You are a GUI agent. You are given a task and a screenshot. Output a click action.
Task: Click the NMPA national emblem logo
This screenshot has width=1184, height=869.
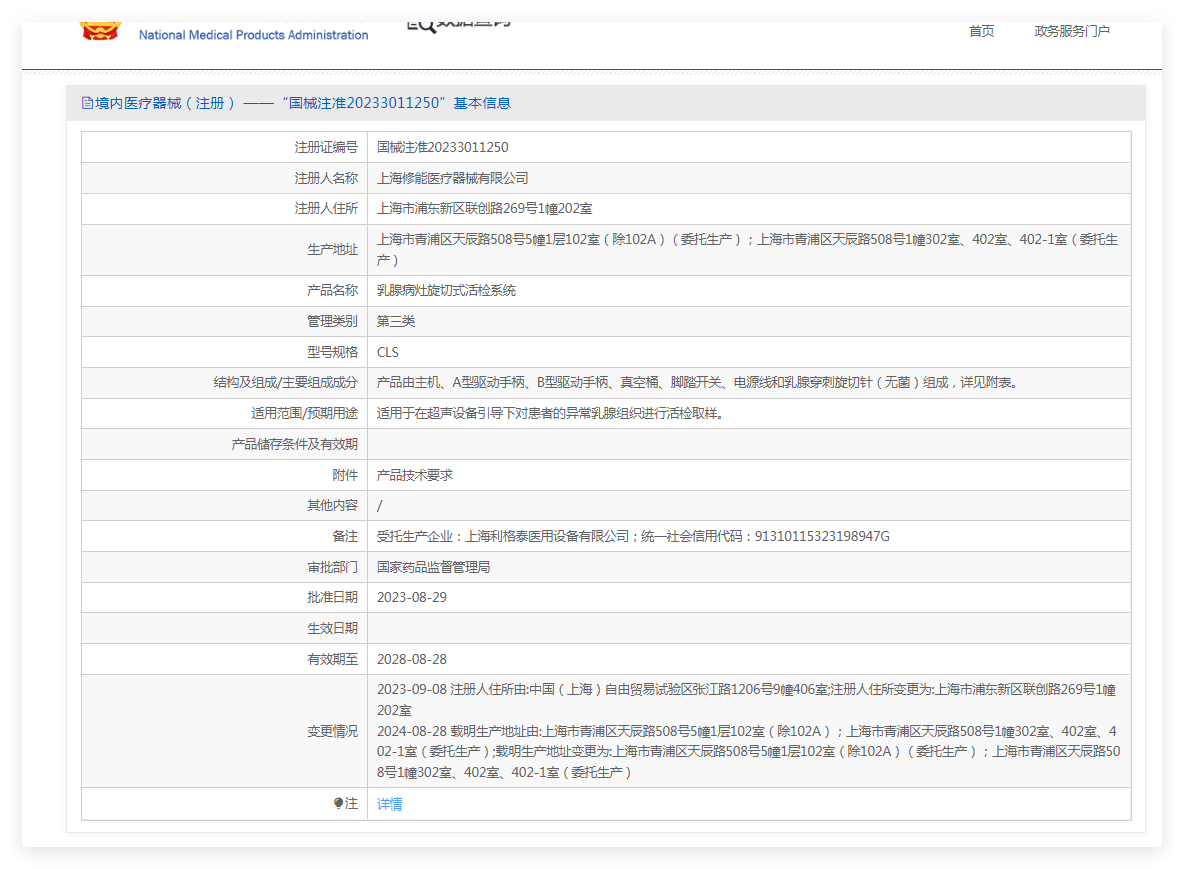(x=100, y=31)
